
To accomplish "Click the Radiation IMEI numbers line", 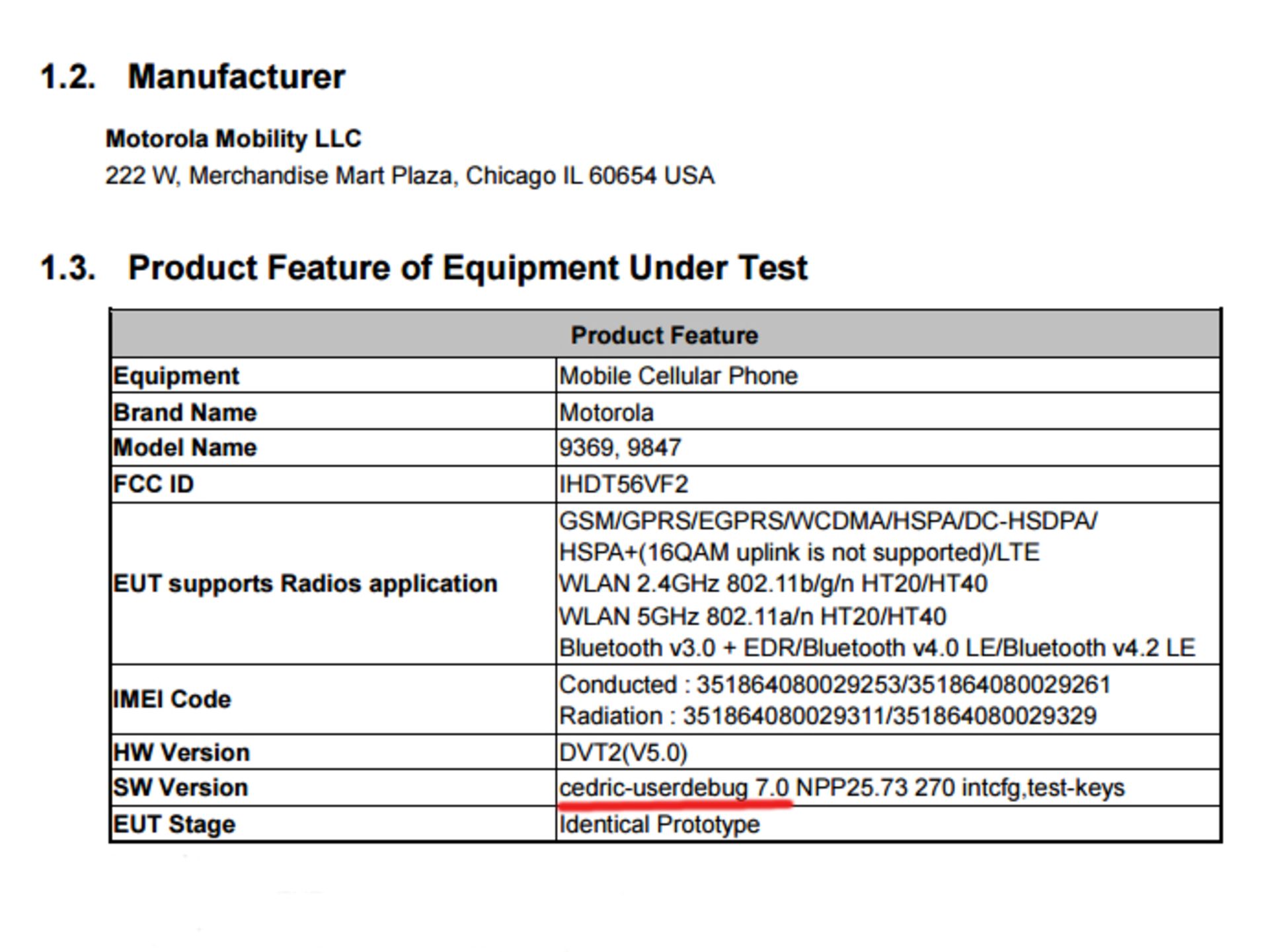I will [x=827, y=716].
